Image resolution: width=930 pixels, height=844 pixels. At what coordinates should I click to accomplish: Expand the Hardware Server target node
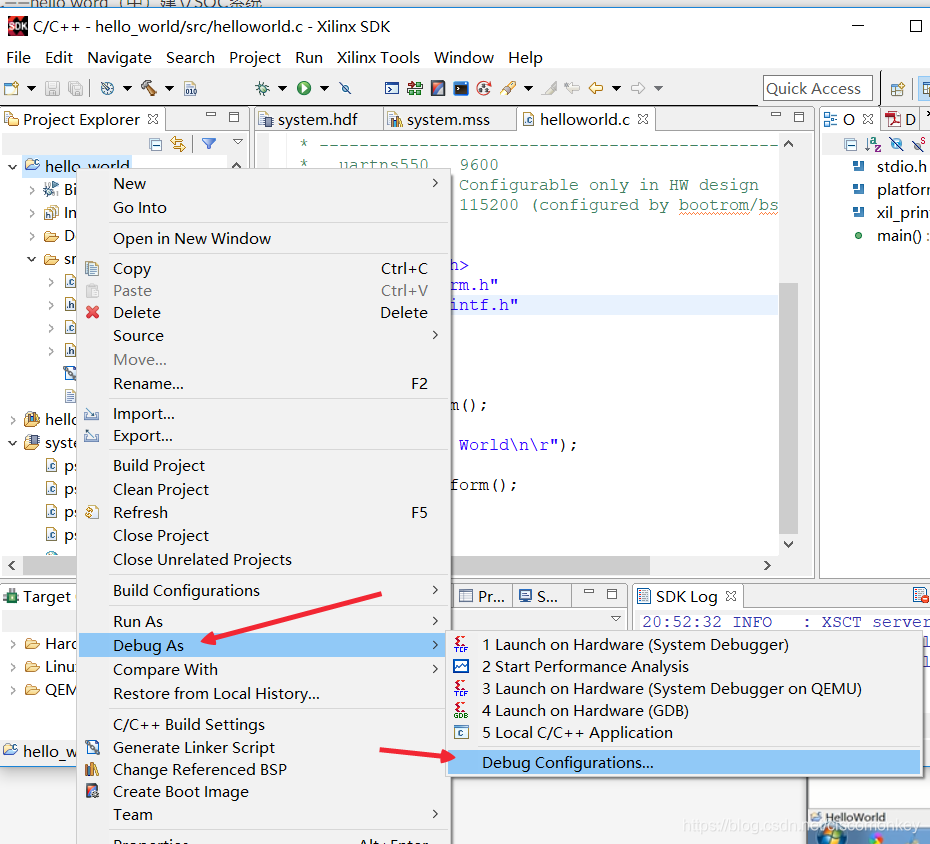[13, 644]
